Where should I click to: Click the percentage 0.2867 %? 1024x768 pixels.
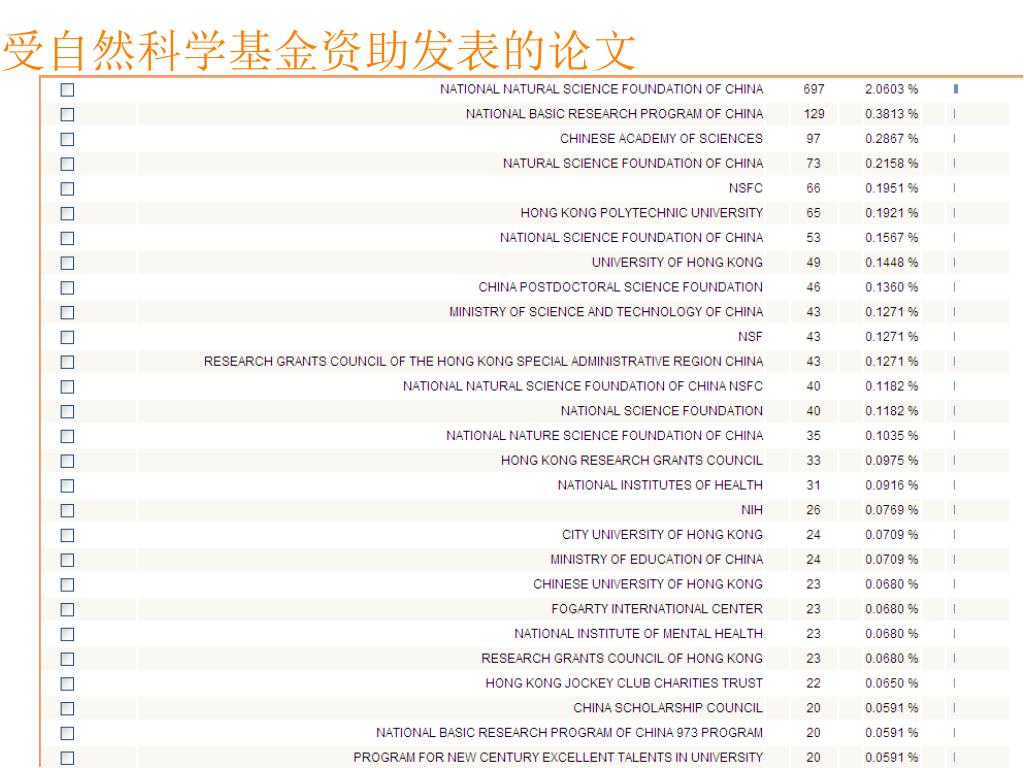click(x=891, y=138)
